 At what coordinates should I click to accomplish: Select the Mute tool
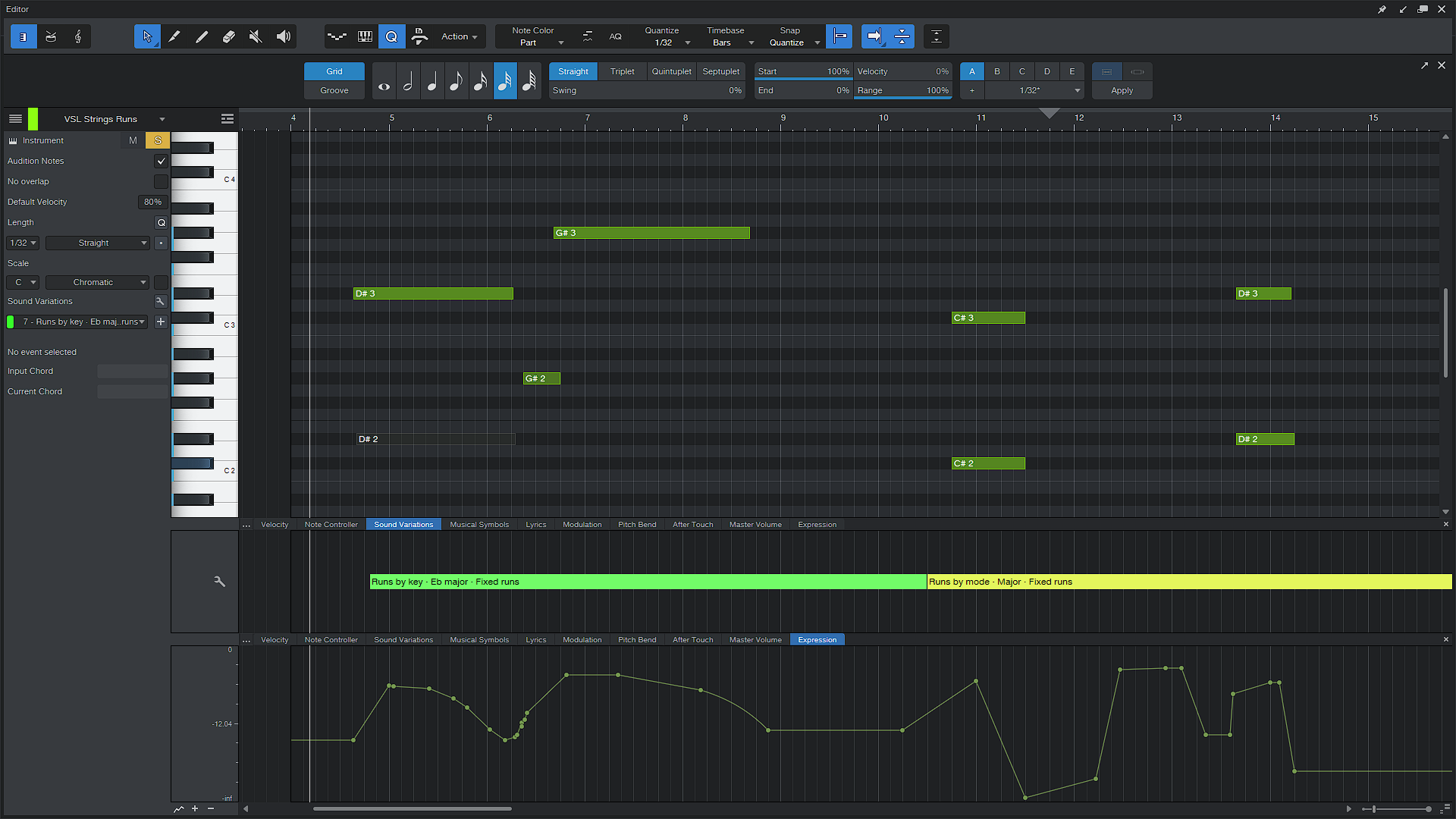coord(256,36)
